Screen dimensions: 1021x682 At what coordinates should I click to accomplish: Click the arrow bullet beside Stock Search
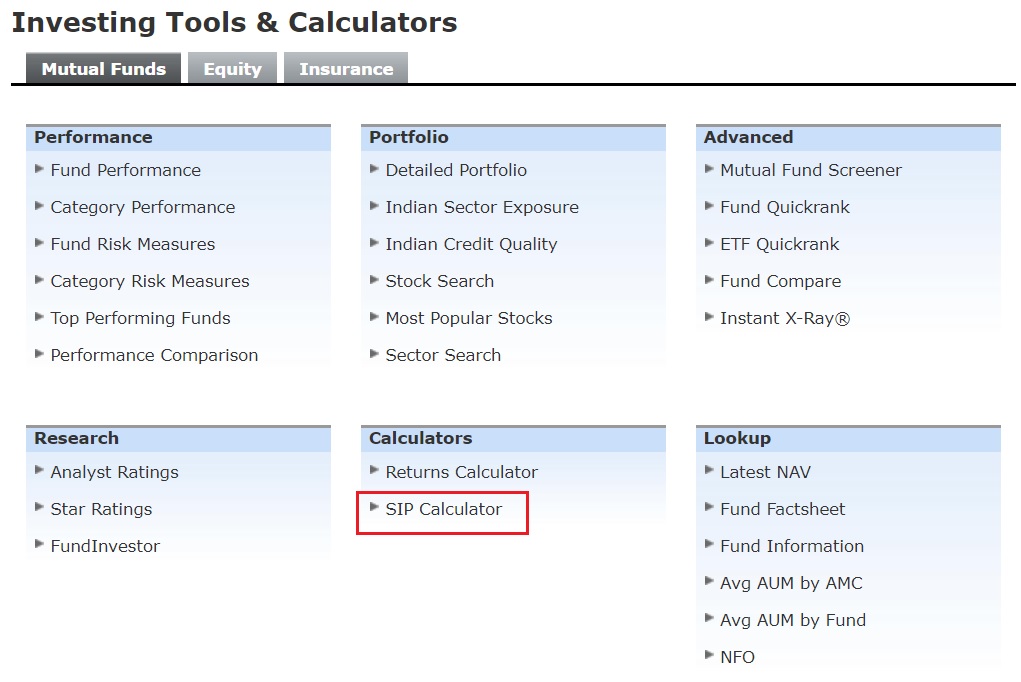pyautogui.click(x=375, y=280)
